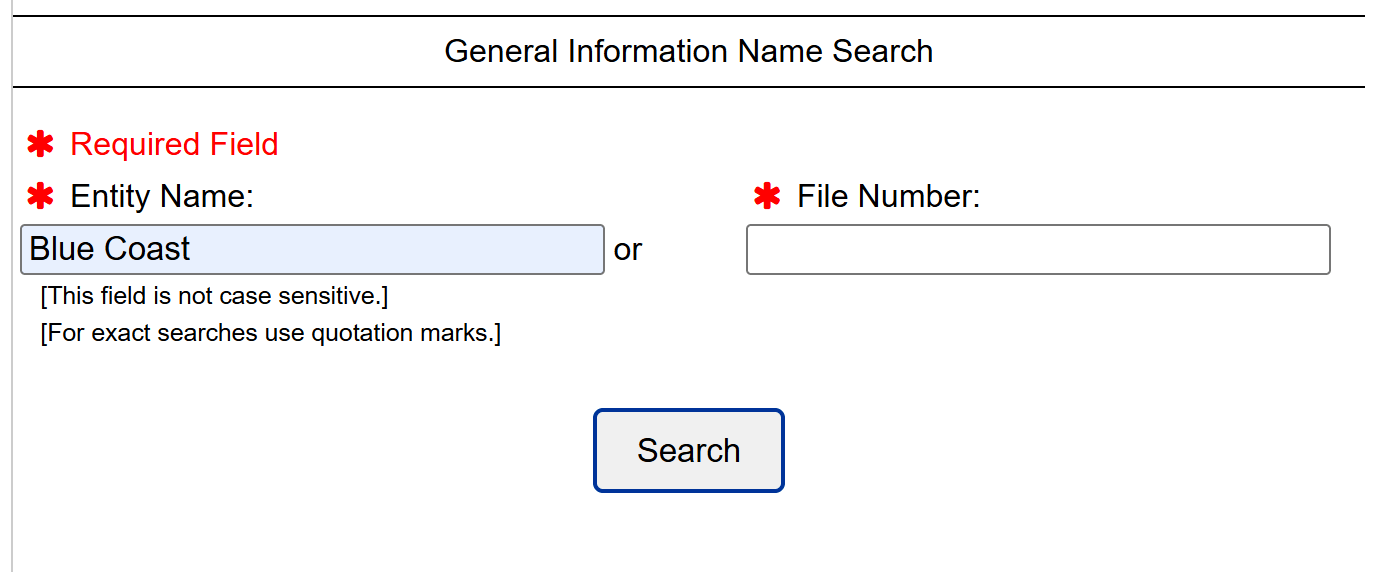Image resolution: width=1382 pixels, height=572 pixels.
Task: Click the words "case sensitive" in the note
Action: pyautogui.click(x=310, y=296)
